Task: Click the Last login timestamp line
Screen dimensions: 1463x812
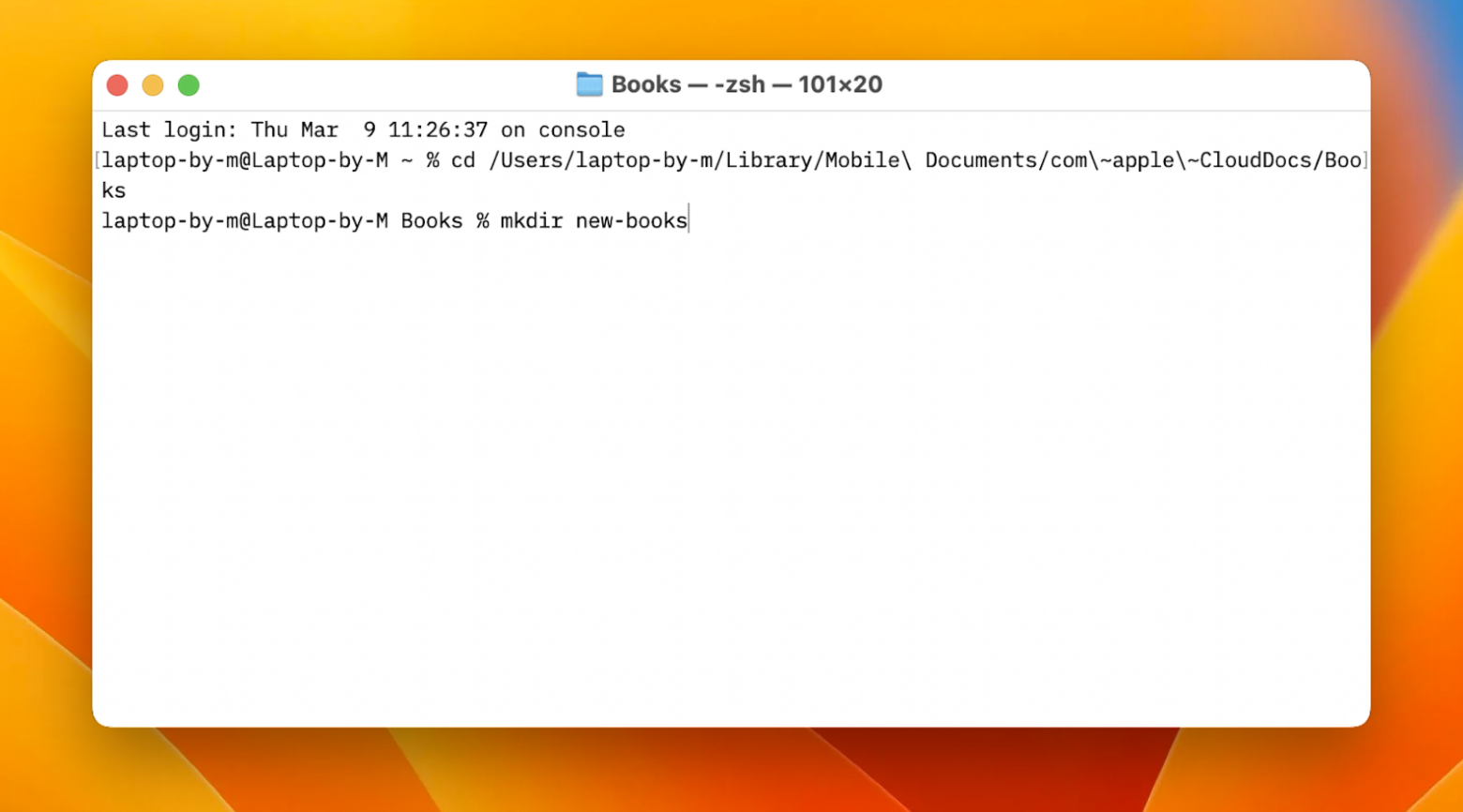Action: pyautogui.click(x=364, y=129)
